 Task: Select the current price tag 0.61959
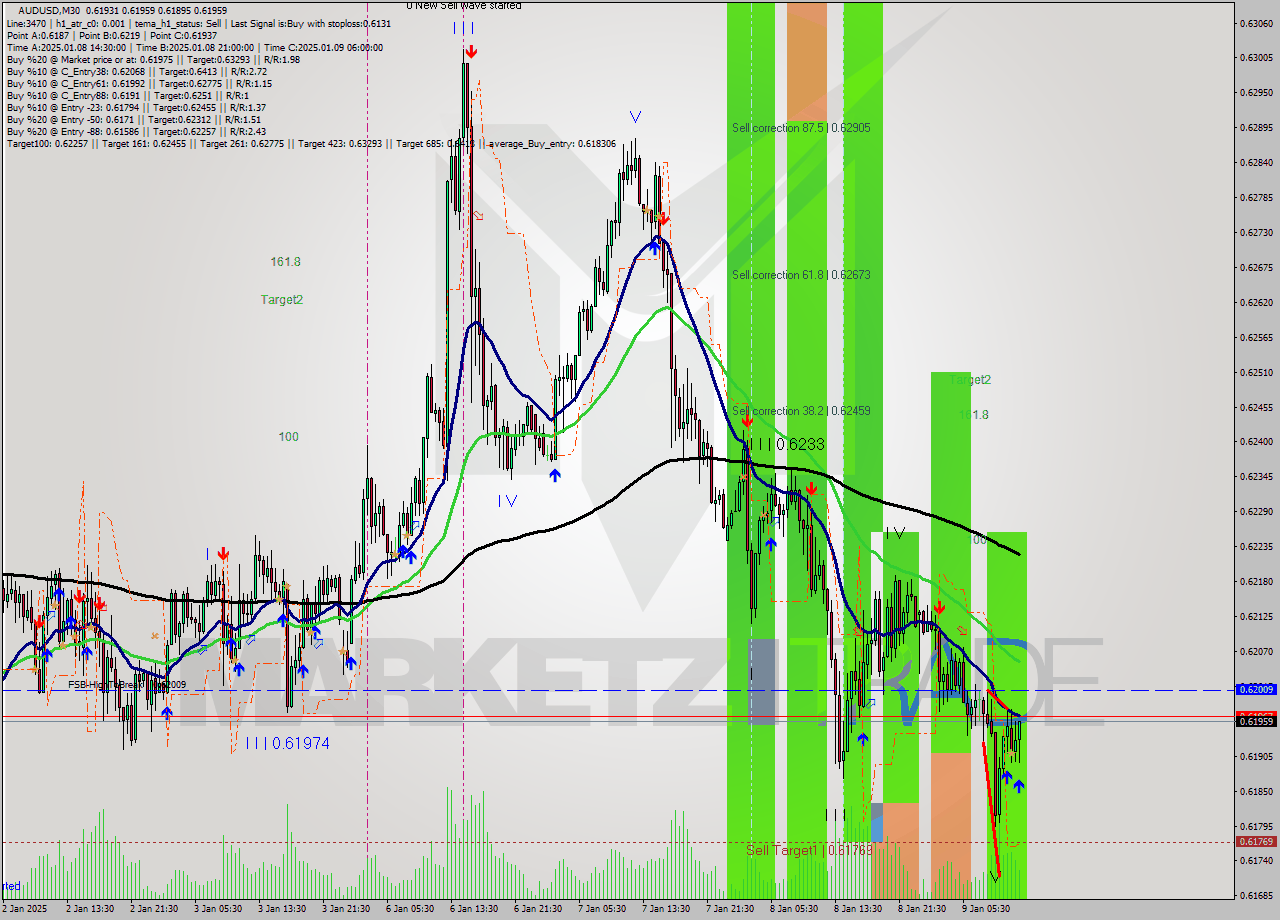pyautogui.click(x=1257, y=721)
